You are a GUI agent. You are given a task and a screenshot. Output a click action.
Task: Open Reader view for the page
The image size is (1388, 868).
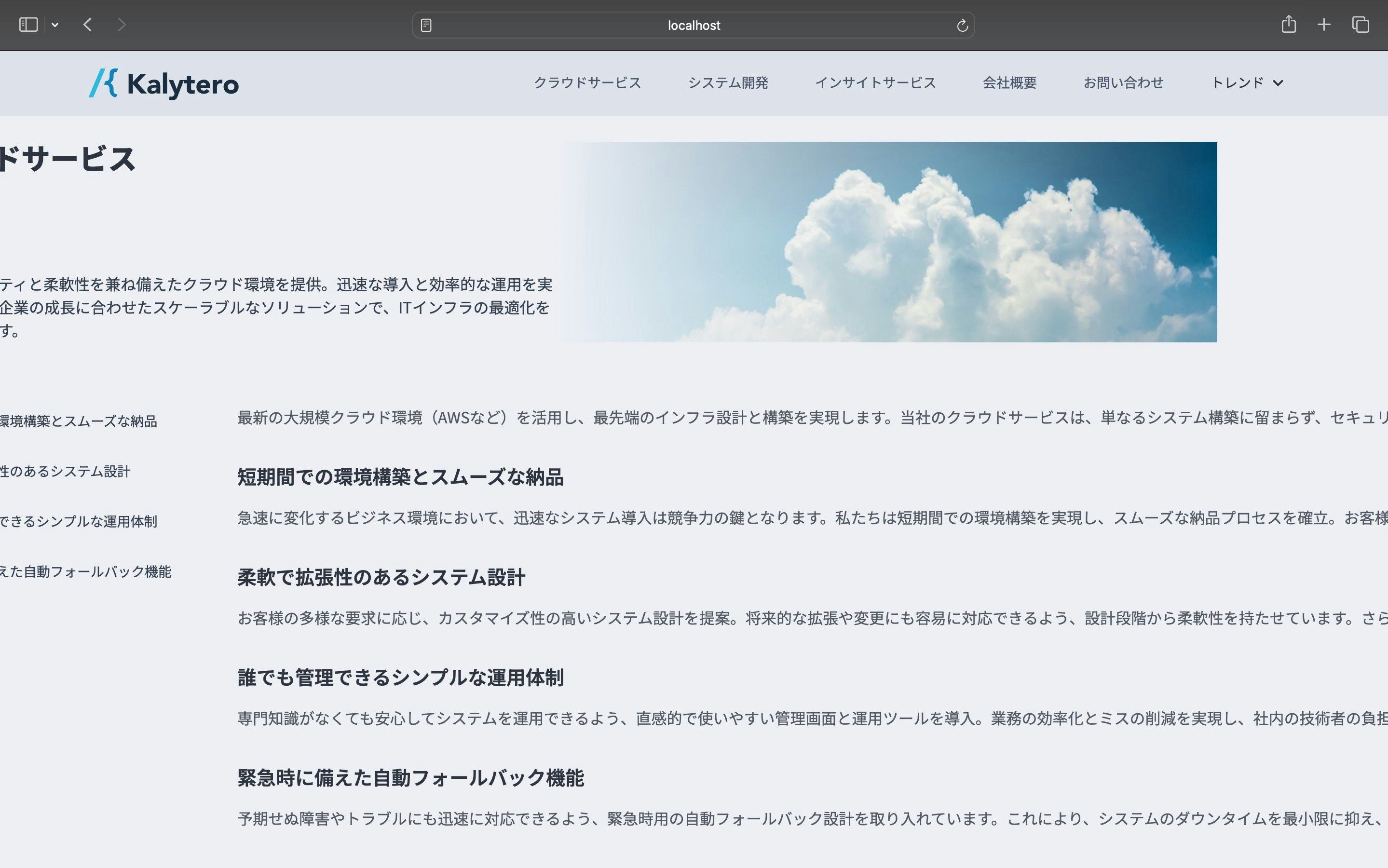(425, 25)
